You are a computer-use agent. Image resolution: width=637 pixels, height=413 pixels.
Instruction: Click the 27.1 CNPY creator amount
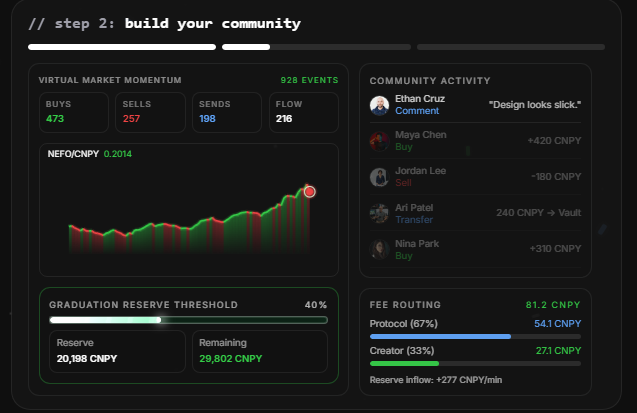(x=559, y=350)
